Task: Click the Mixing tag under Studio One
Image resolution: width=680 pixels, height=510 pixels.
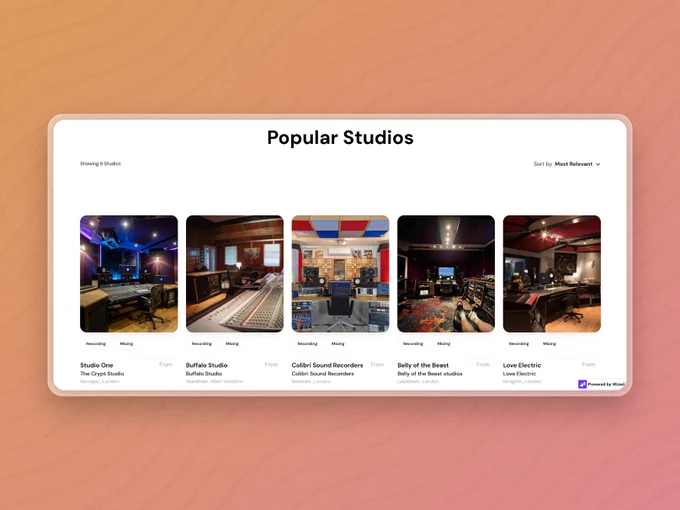Action: [127, 343]
